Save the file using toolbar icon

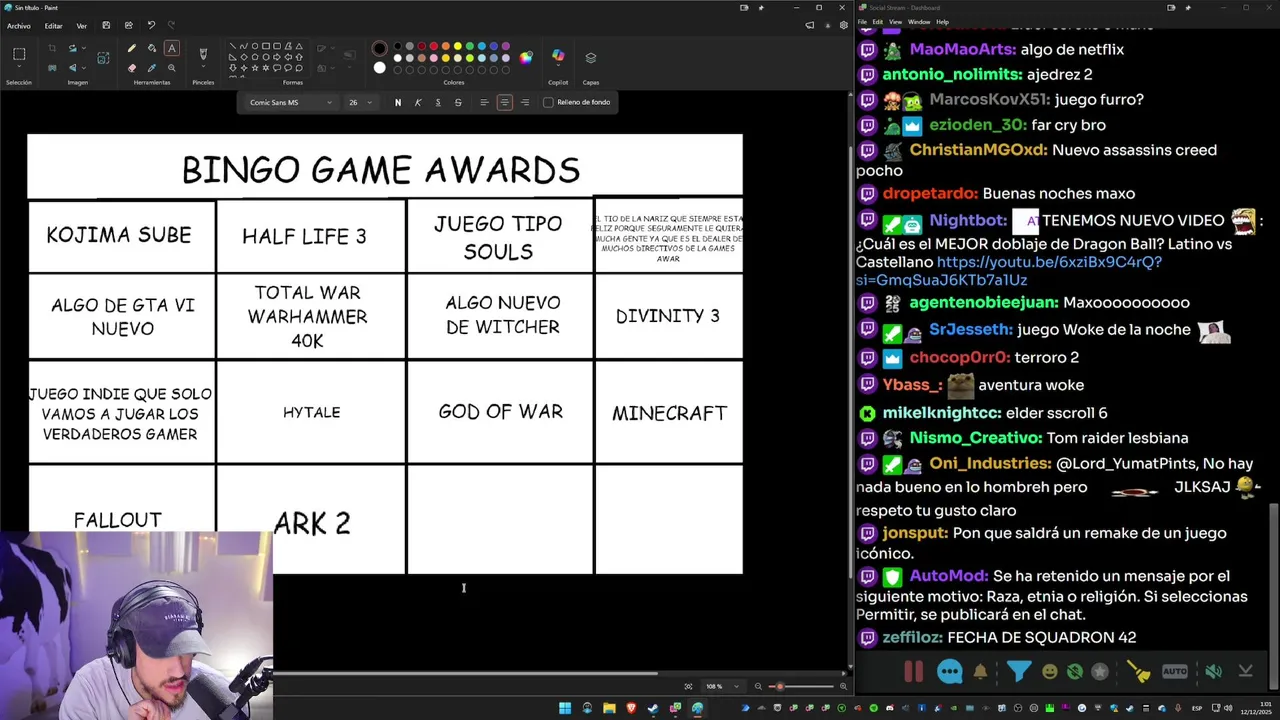tap(106, 25)
